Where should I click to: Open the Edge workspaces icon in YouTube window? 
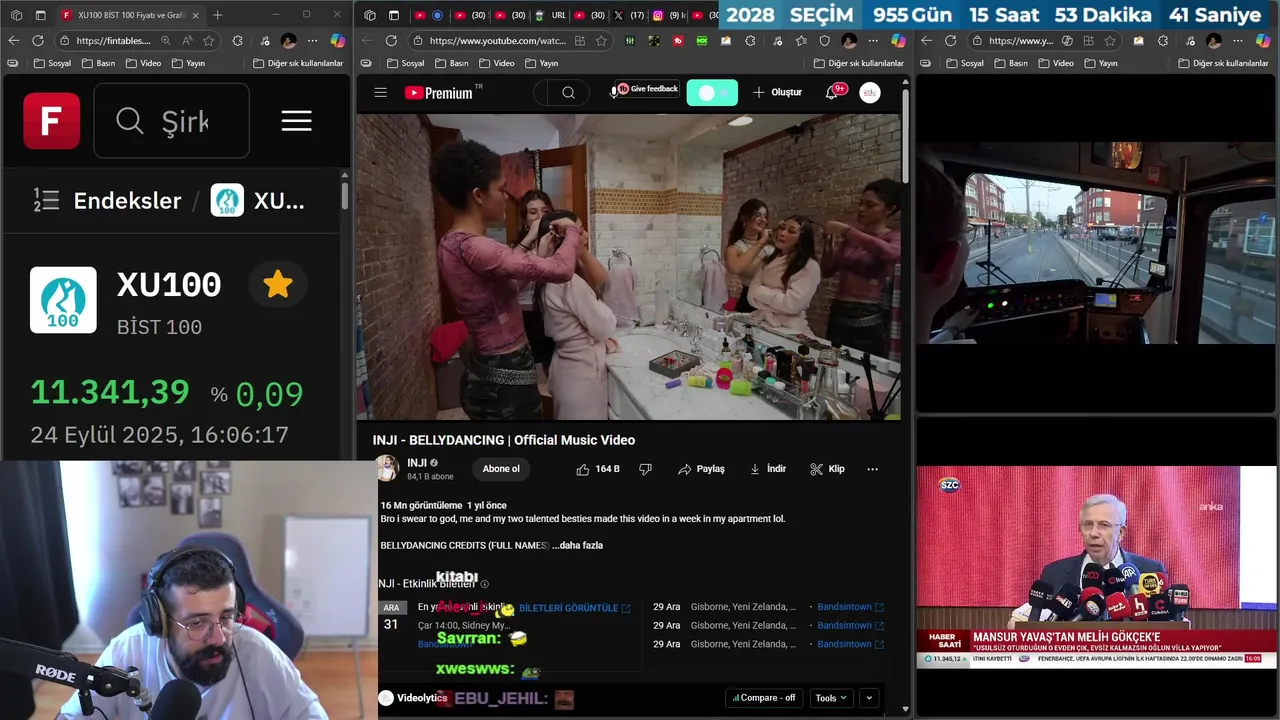tap(370, 15)
